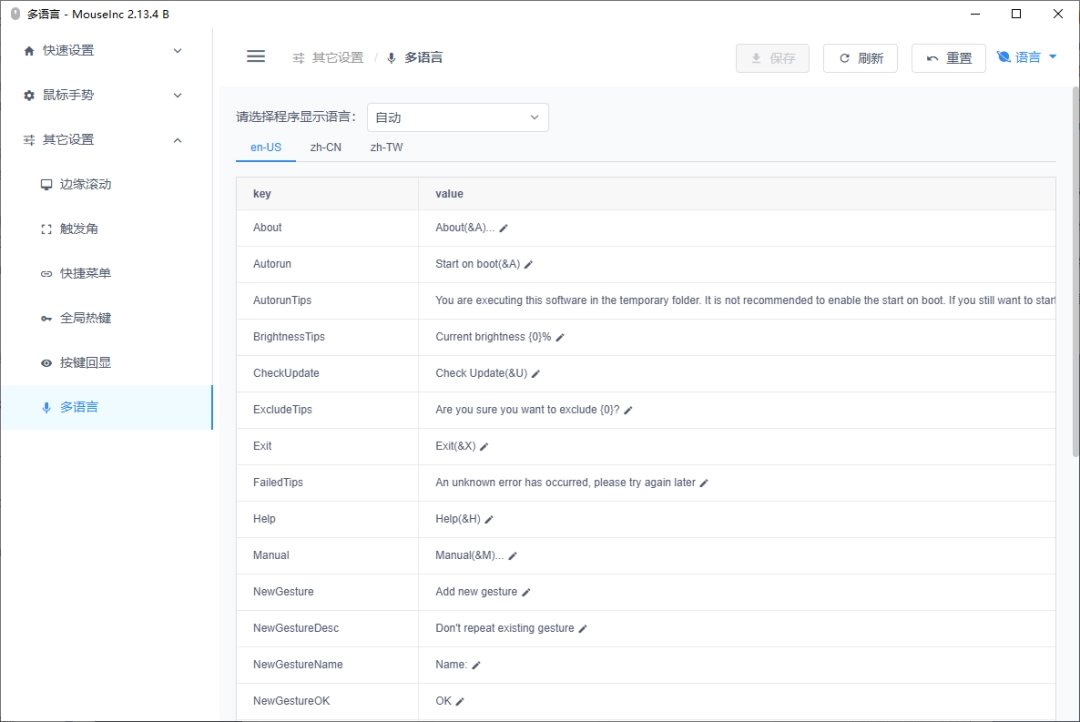Open the display language combo box showing 自动
The height and width of the screenshot is (722, 1080).
click(x=457, y=117)
